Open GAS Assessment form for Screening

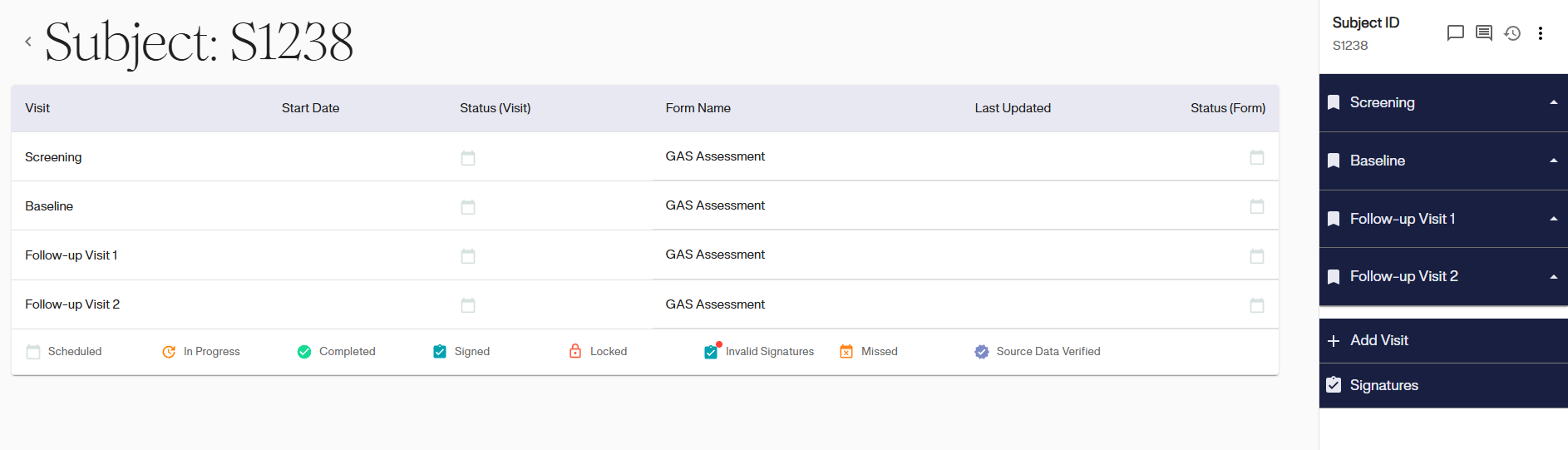pyautogui.click(x=715, y=156)
